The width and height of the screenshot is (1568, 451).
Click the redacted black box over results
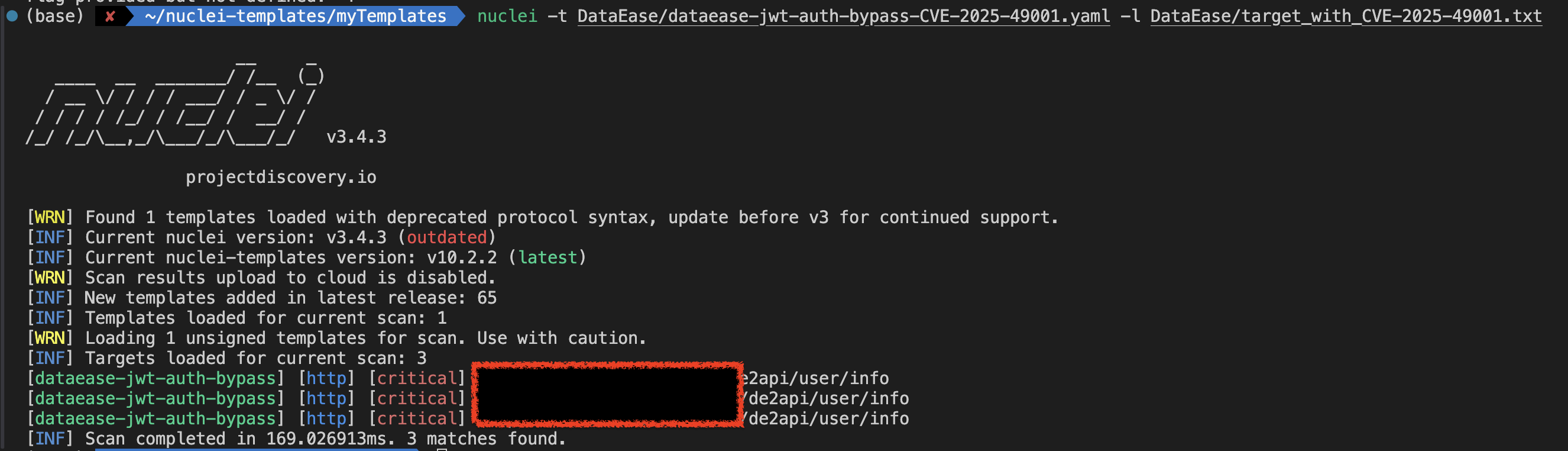607,395
